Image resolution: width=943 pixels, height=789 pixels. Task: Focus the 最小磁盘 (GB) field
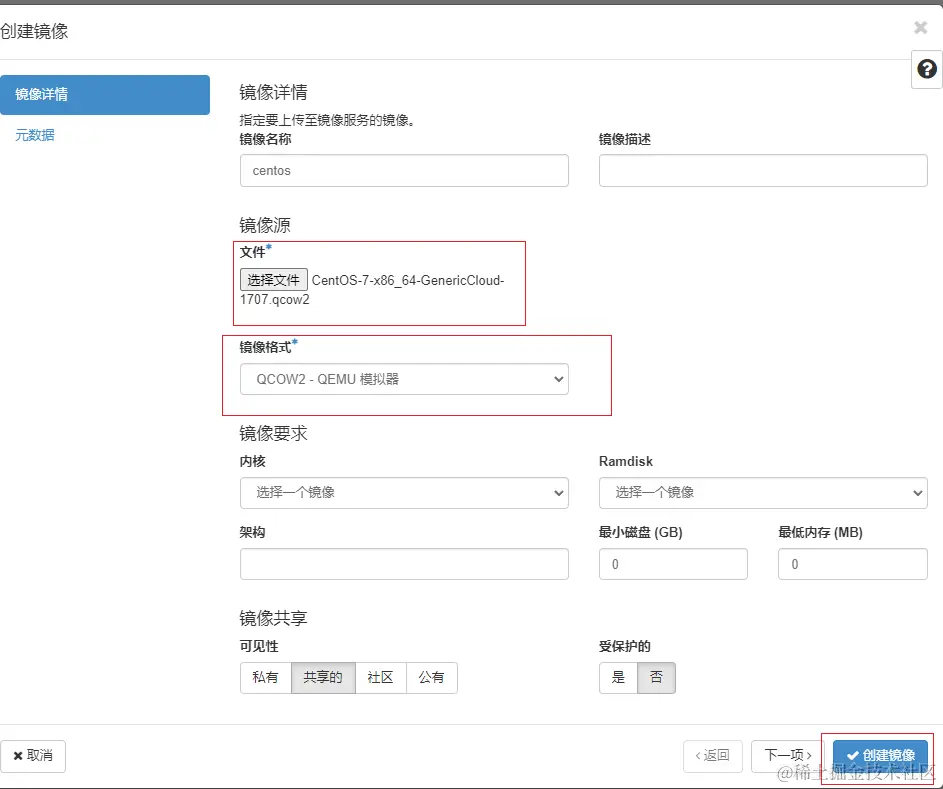(673, 564)
